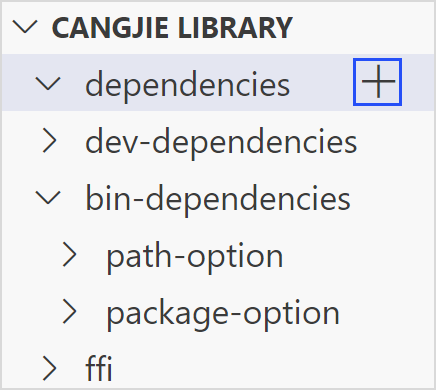Expand the dev-dependencies node arrow
The width and height of the screenshot is (436, 390).
pos(50,141)
